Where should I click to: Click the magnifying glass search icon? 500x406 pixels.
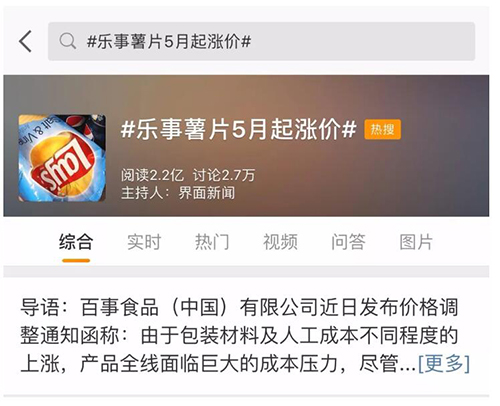(x=67, y=41)
